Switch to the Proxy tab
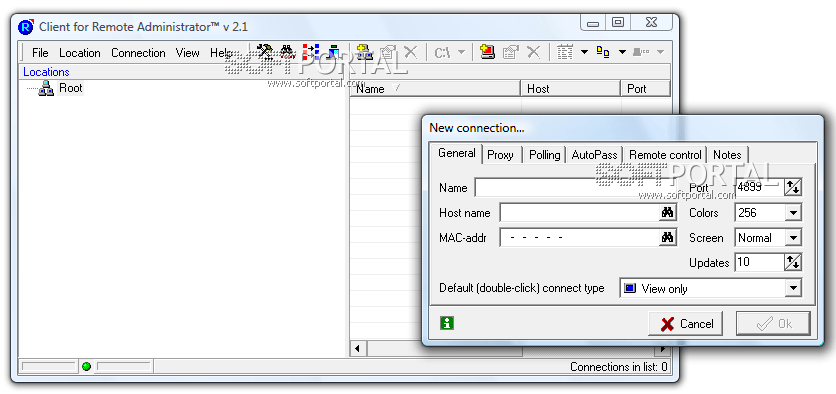This screenshot has height=394, width=836. [x=500, y=155]
